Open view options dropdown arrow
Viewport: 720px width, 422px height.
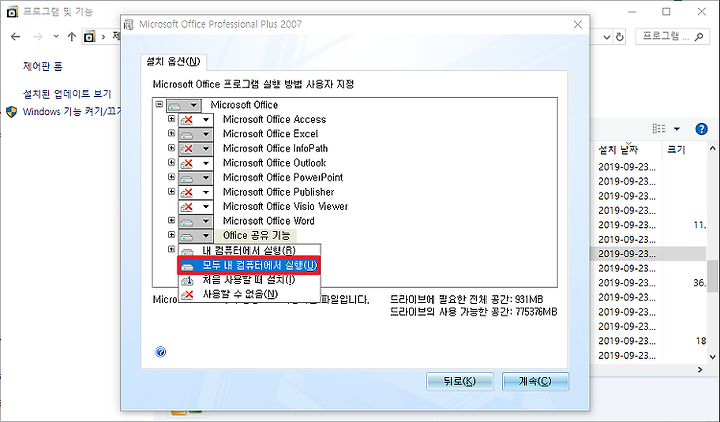[676, 129]
